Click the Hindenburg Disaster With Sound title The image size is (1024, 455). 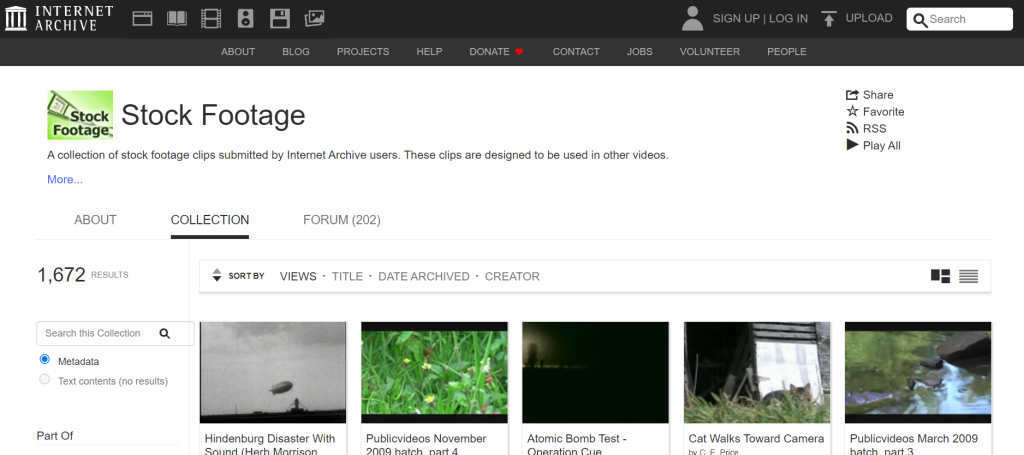point(270,444)
